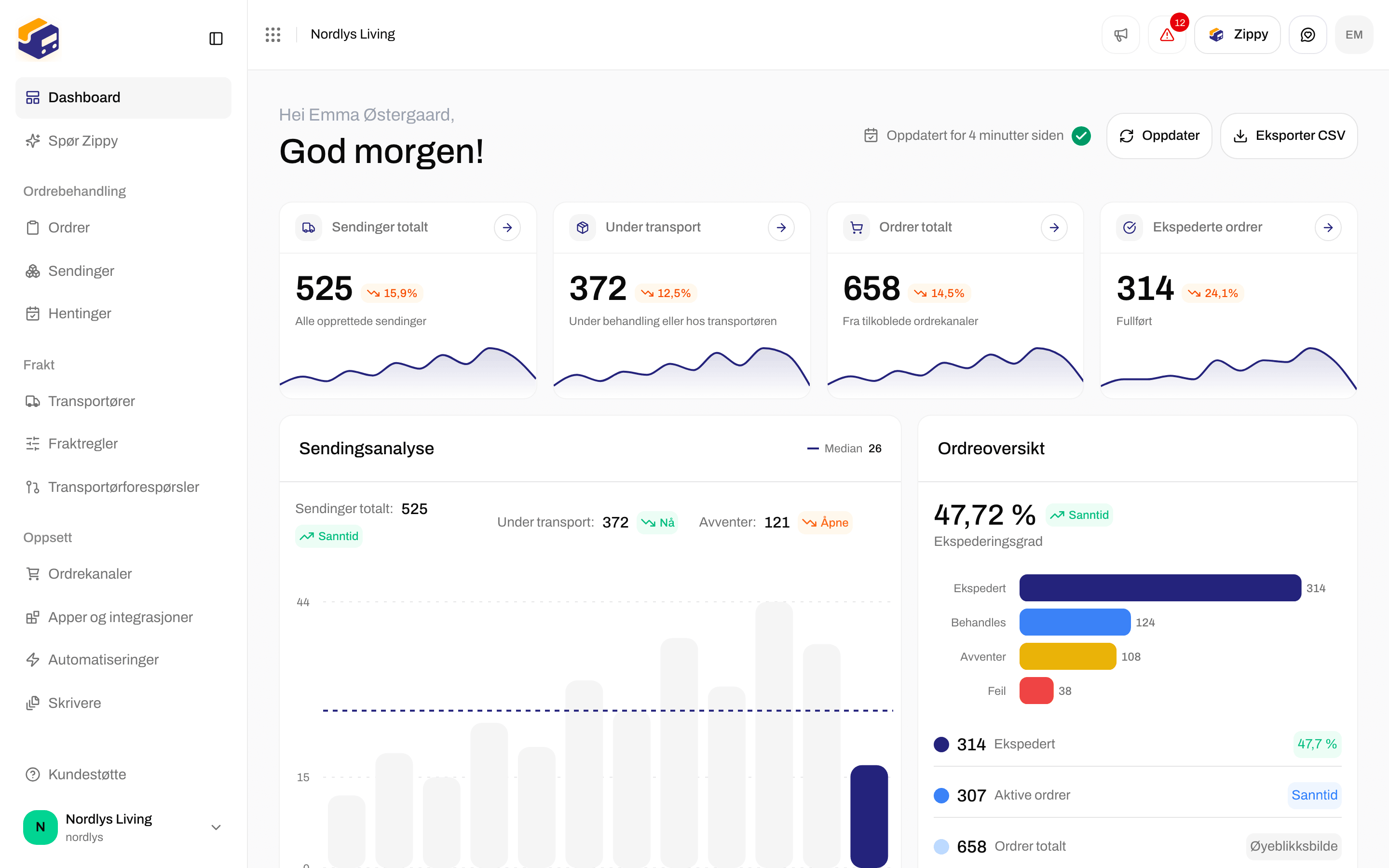1389x868 pixels.
Task: Open the apps grid icon
Action: [272, 34]
